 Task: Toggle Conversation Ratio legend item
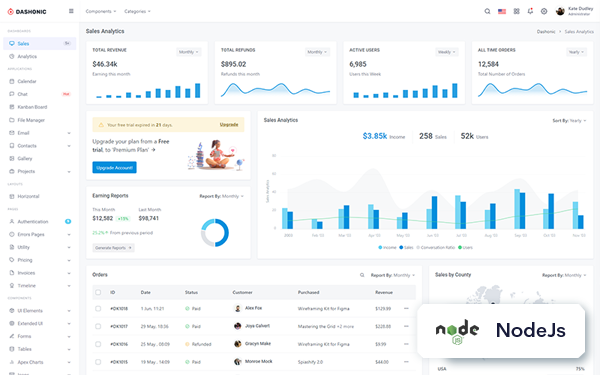(435, 247)
